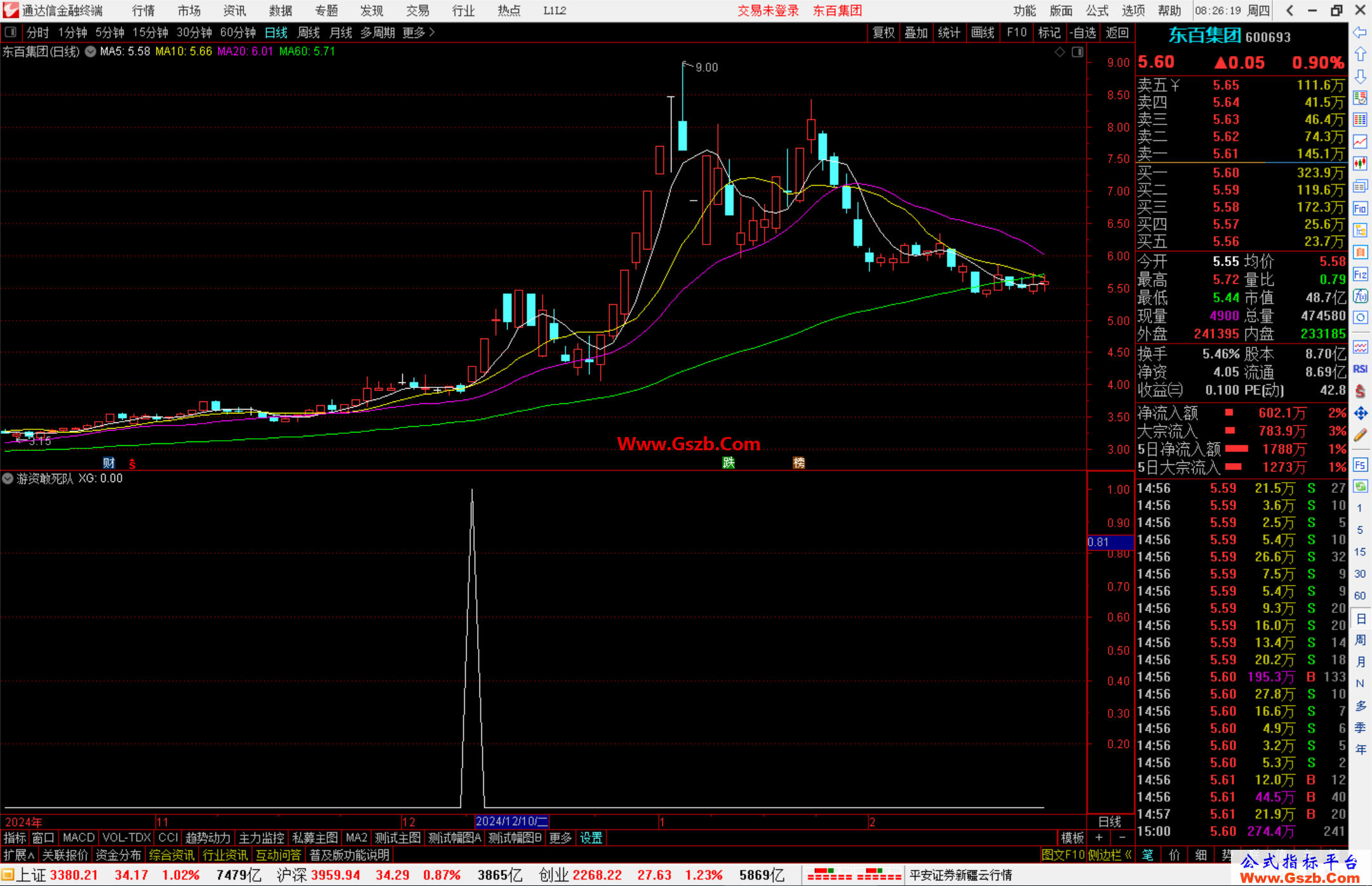The height and width of the screenshot is (886, 1372).
Task: Collapse the 侧边栏 sidebar
Action: tap(1110, 855)
